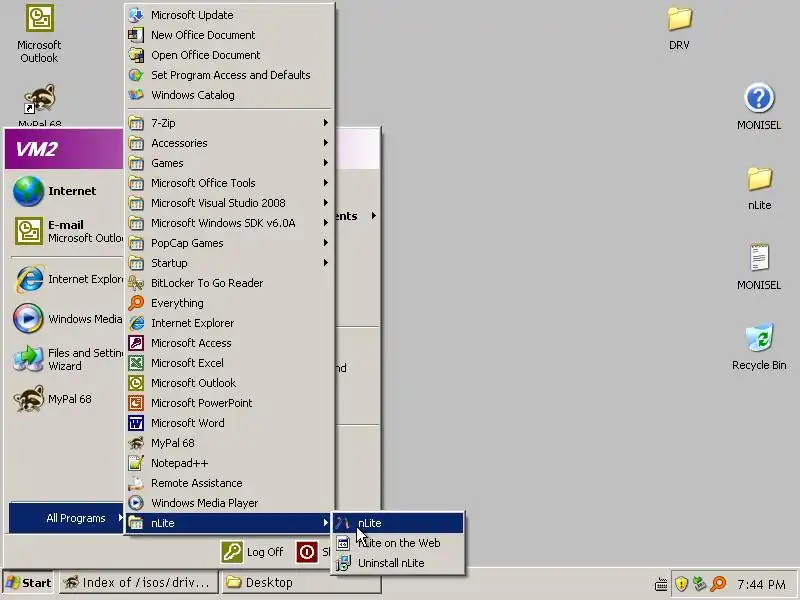Click the Microsoft Word icon
Image resolution: width=800 pixels, height=600 pixels.
coord(136,423)
